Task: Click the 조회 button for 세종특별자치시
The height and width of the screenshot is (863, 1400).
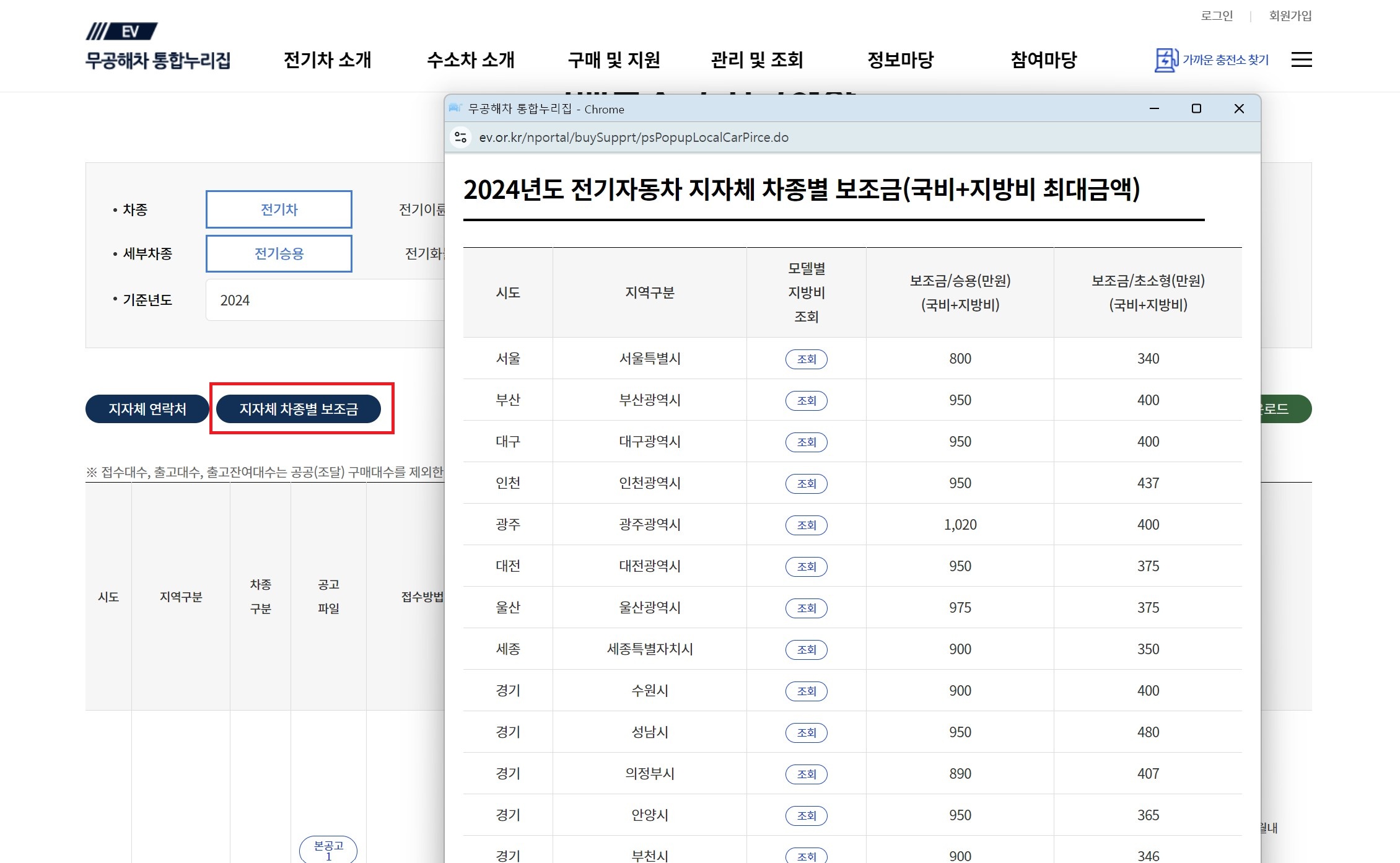Action: (x=806, y=649)
